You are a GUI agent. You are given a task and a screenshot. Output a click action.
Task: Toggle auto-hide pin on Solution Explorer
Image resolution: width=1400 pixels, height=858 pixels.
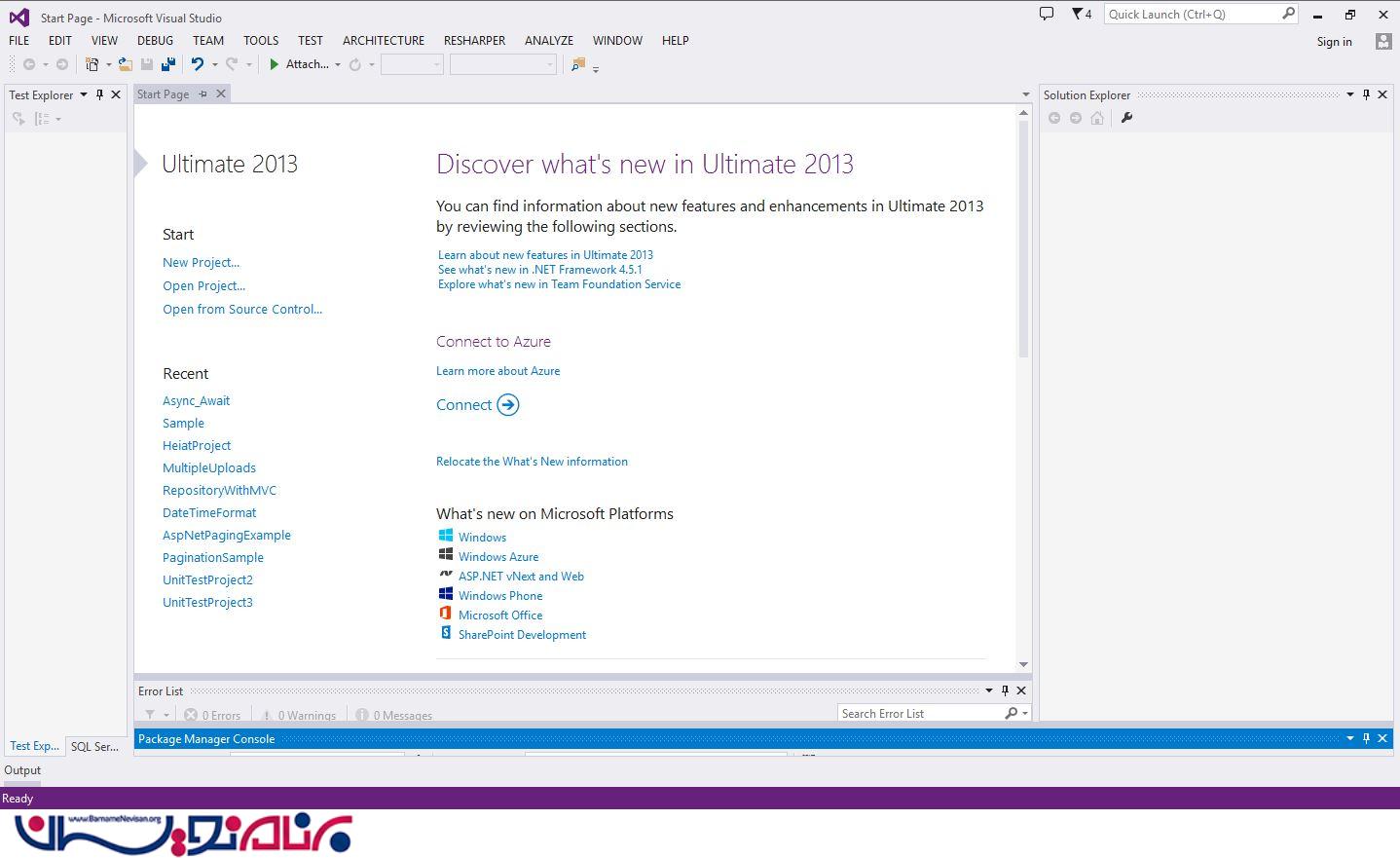1366,94
